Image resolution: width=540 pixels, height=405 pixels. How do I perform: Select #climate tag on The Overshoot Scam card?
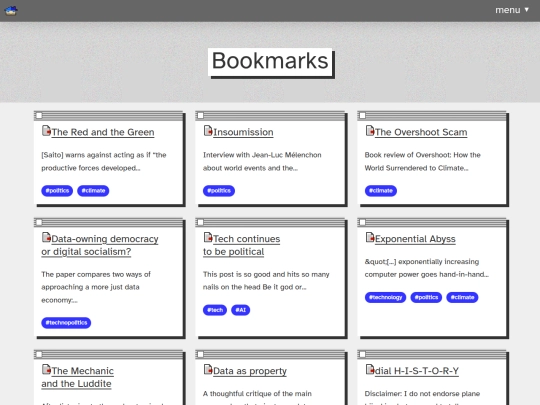pos(381,191)
